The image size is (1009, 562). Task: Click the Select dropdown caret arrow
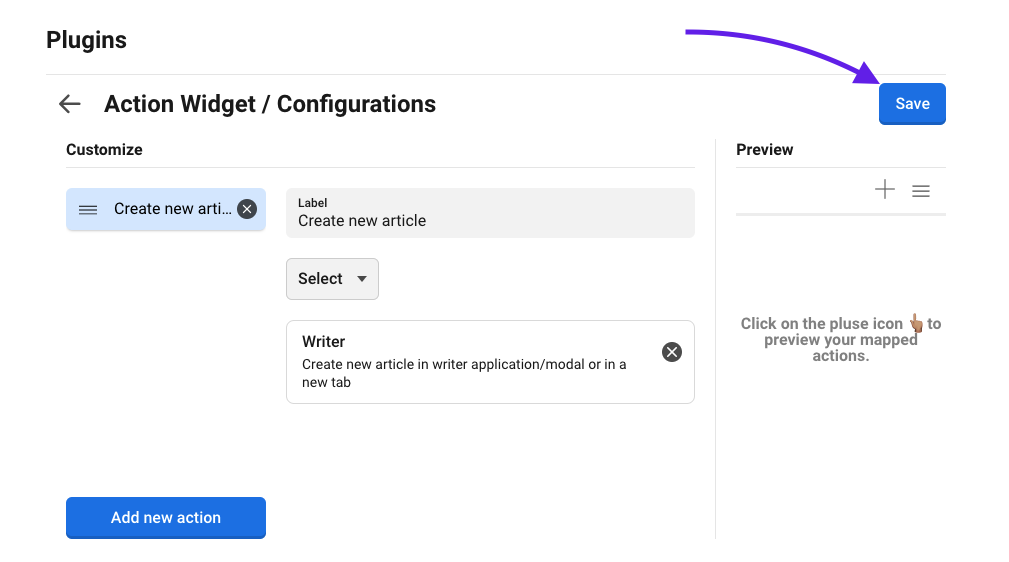362,279
